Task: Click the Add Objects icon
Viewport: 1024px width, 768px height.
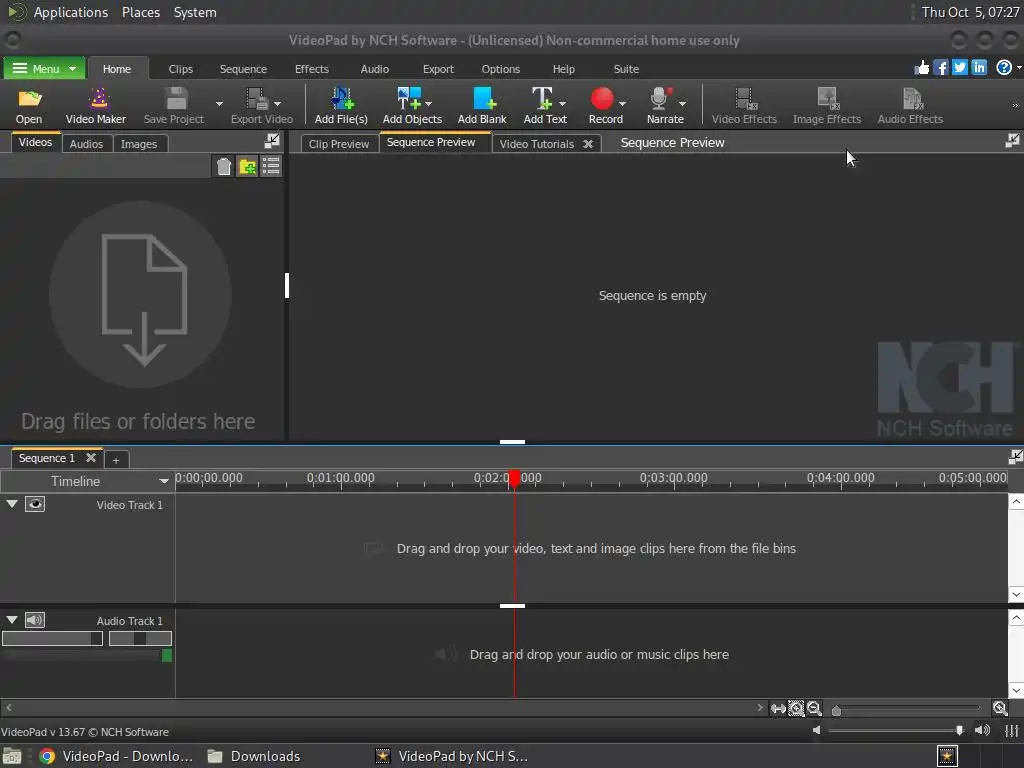Action: [x=409, y=99]
